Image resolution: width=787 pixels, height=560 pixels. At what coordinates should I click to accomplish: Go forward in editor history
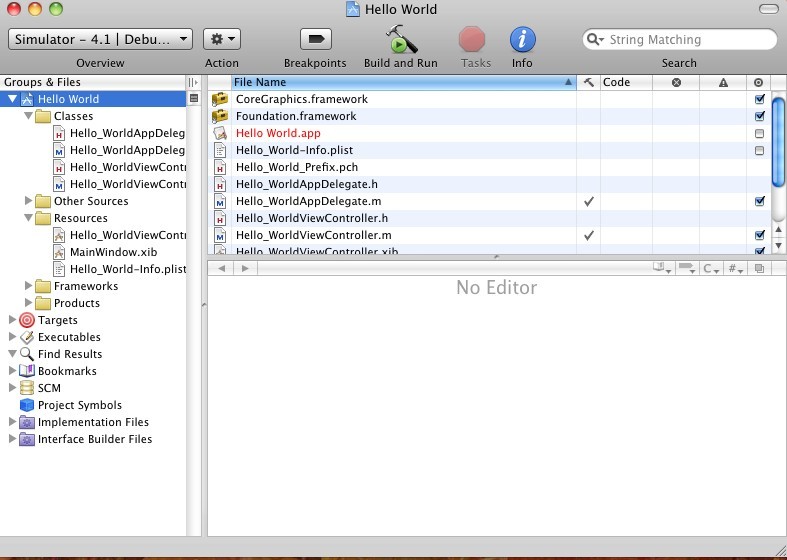[x=245, y=268]
